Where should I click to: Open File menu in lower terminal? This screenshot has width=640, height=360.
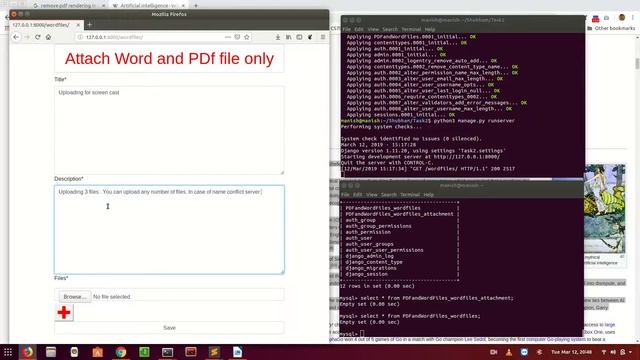(345, 195)
